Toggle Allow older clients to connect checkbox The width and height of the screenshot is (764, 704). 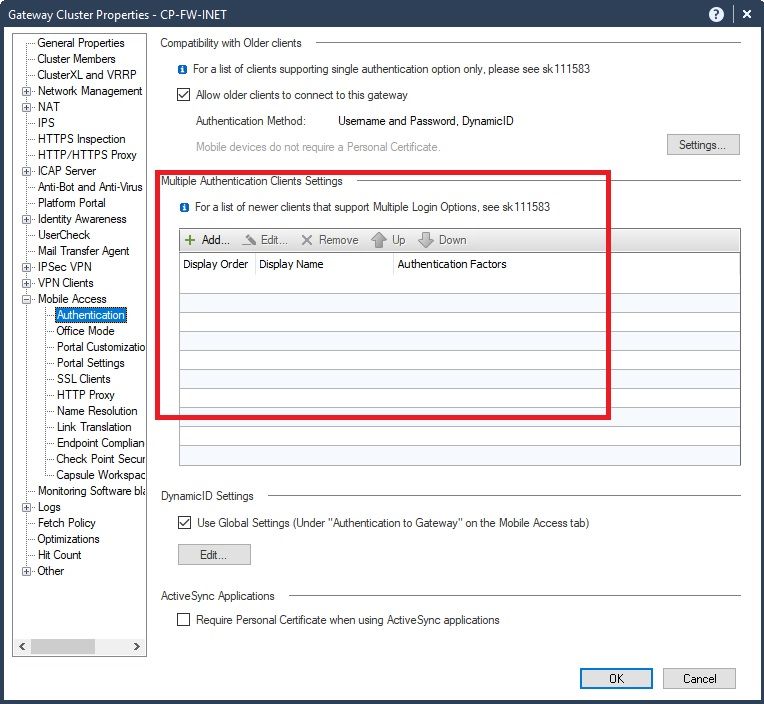(x=184, y=95)
